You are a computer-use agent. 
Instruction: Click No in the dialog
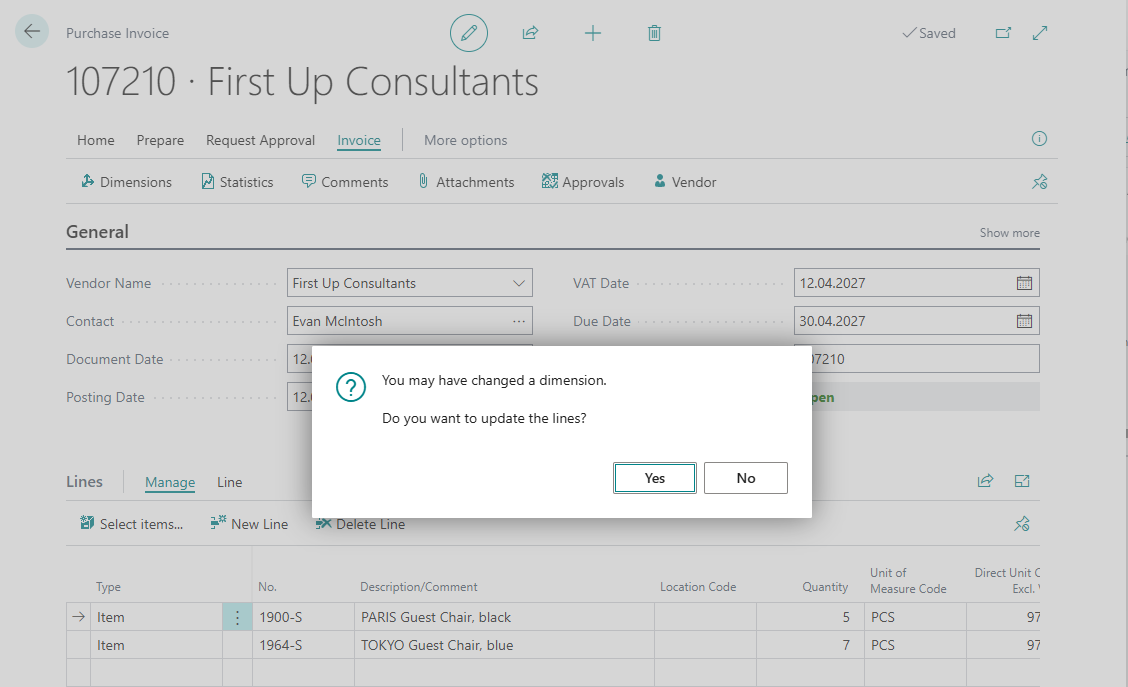(745, 478)
